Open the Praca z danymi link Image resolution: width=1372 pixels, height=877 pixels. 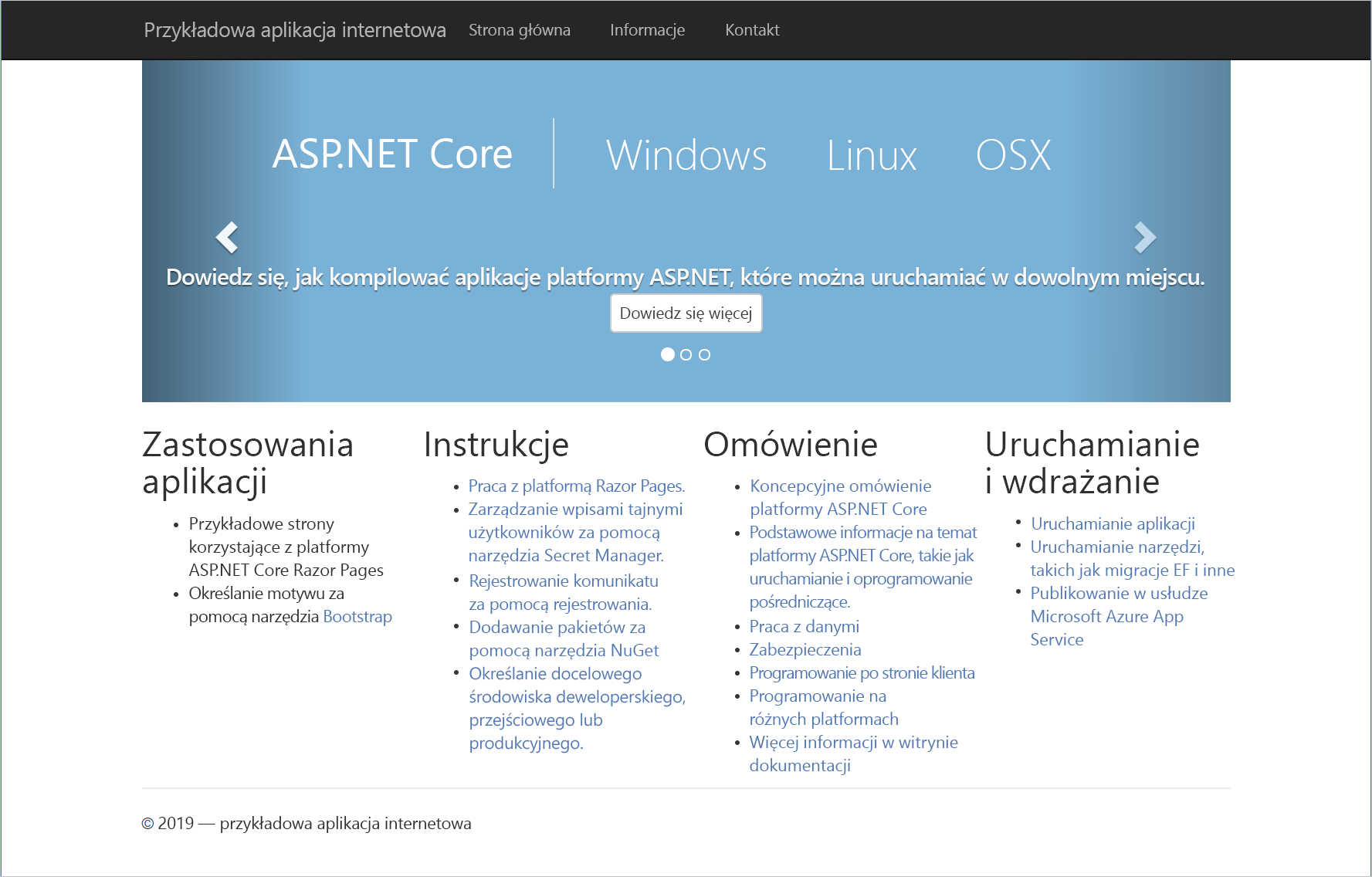tap(805, 627)
